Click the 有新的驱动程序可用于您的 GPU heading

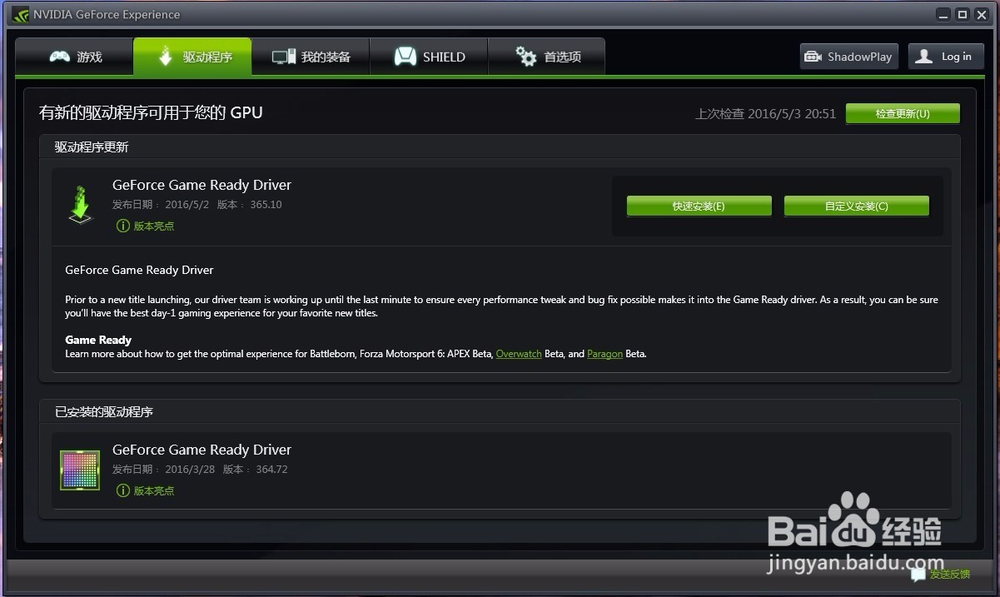[x=151, y=113]
